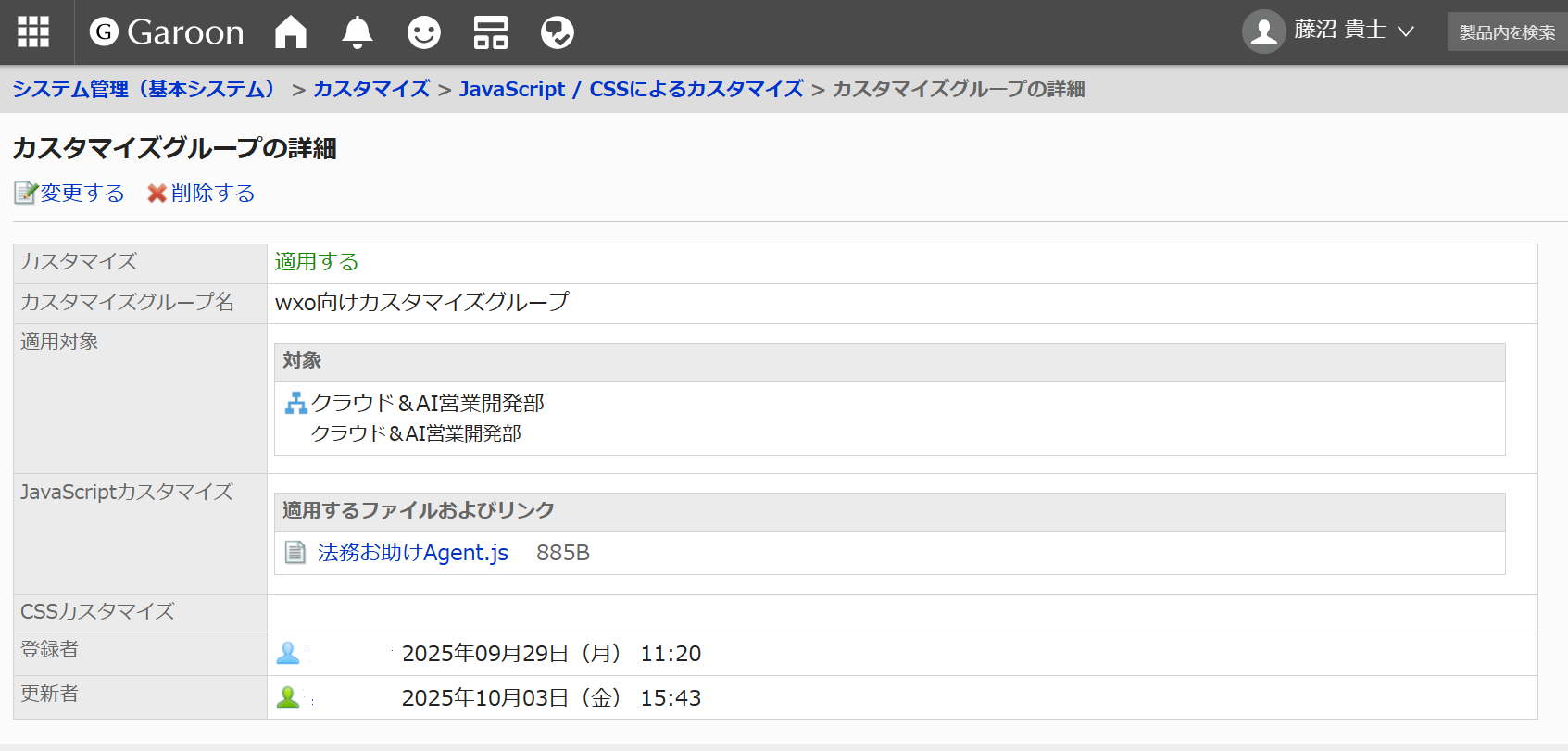The width and height of the screenshot is (1568, 751).
Task: Click the pencil edit icon beside 変更する
Action: [25, 193]
